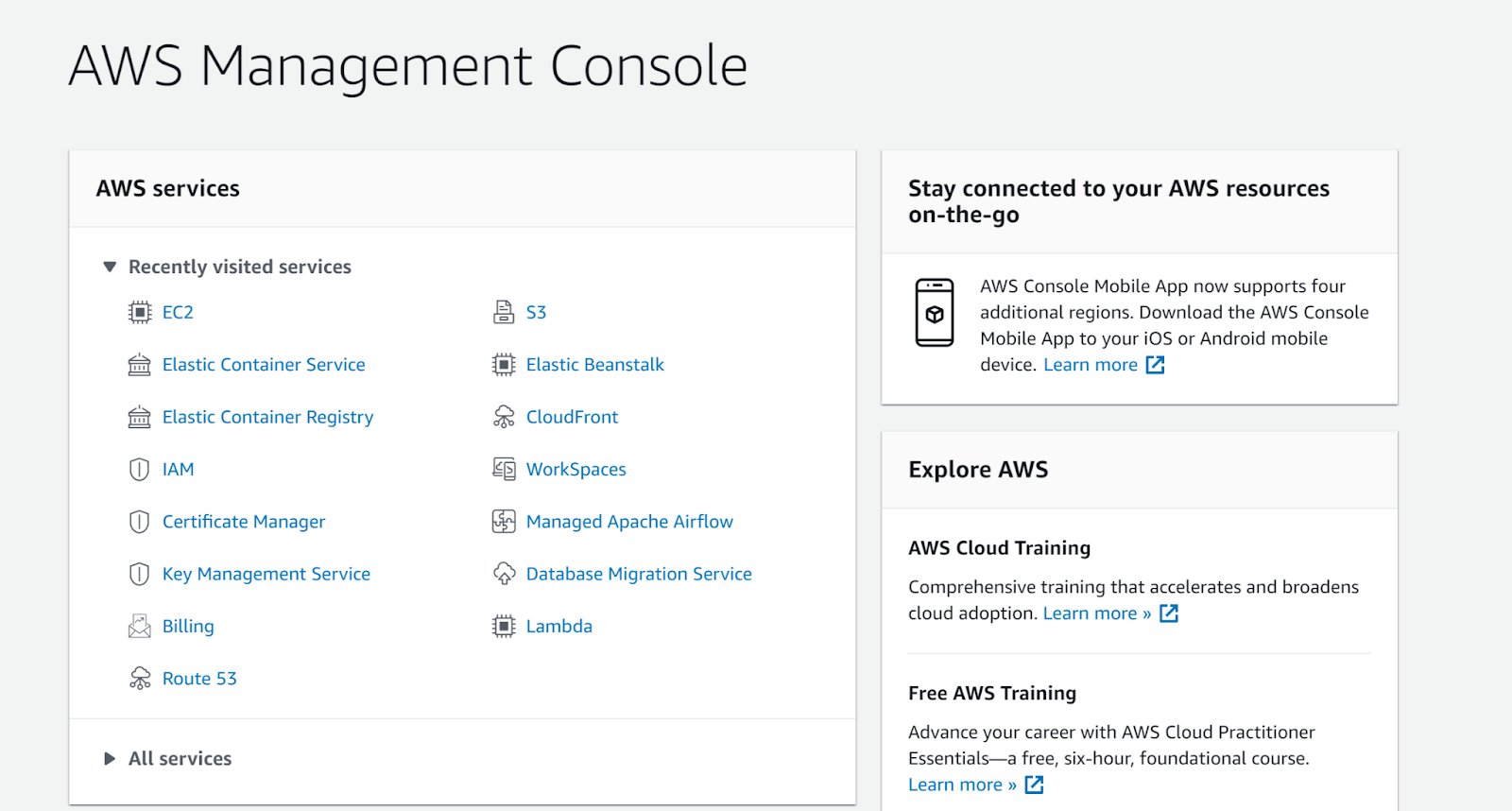Click the Billing envelope icon
The image size is (1512, 811).
(x=140, y=626)
